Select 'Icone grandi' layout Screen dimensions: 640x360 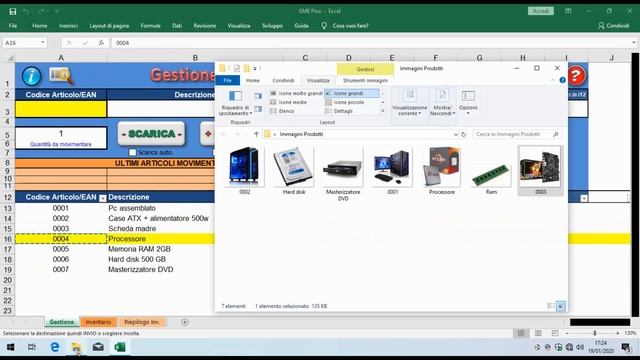[351, 93]
